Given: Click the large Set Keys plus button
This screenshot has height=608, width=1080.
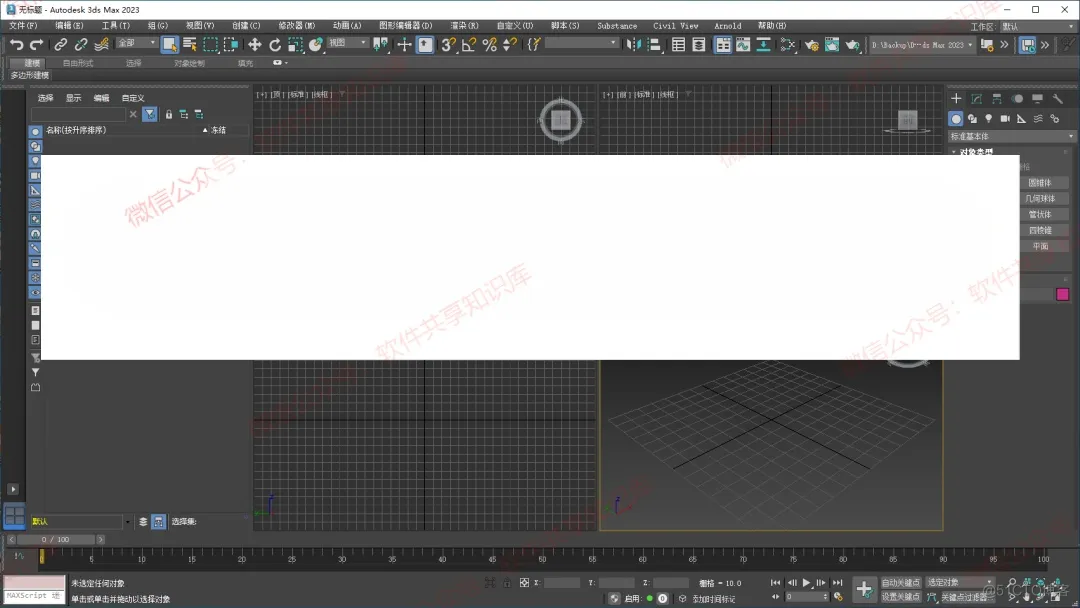Looking at the screenshot, I should pos(864,589).
